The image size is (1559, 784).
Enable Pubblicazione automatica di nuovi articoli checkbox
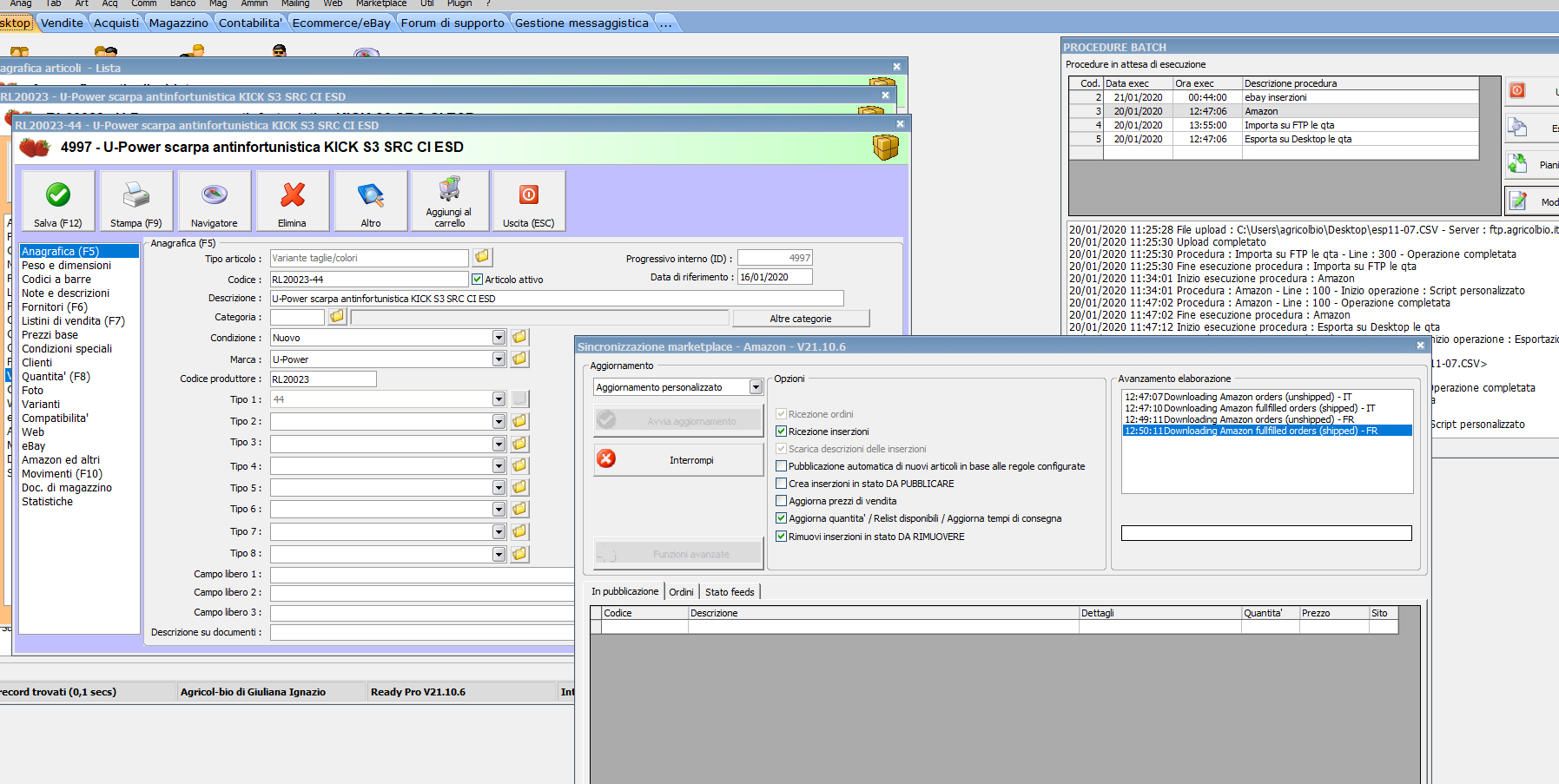(x=781, y=466)
